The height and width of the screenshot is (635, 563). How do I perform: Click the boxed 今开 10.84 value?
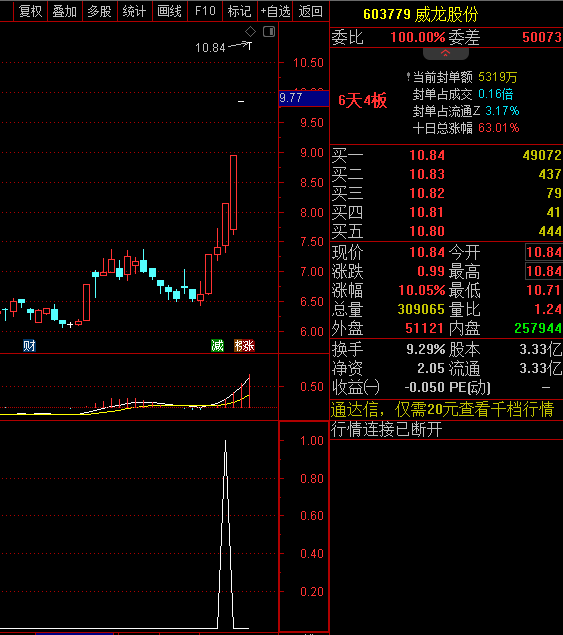(x=544, y=252)
